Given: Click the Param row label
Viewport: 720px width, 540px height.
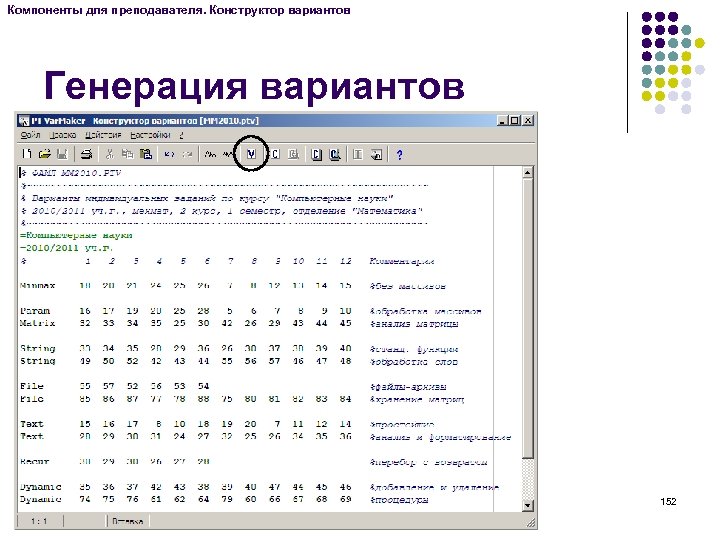Looking at the screenshot, I should (35, 311).
